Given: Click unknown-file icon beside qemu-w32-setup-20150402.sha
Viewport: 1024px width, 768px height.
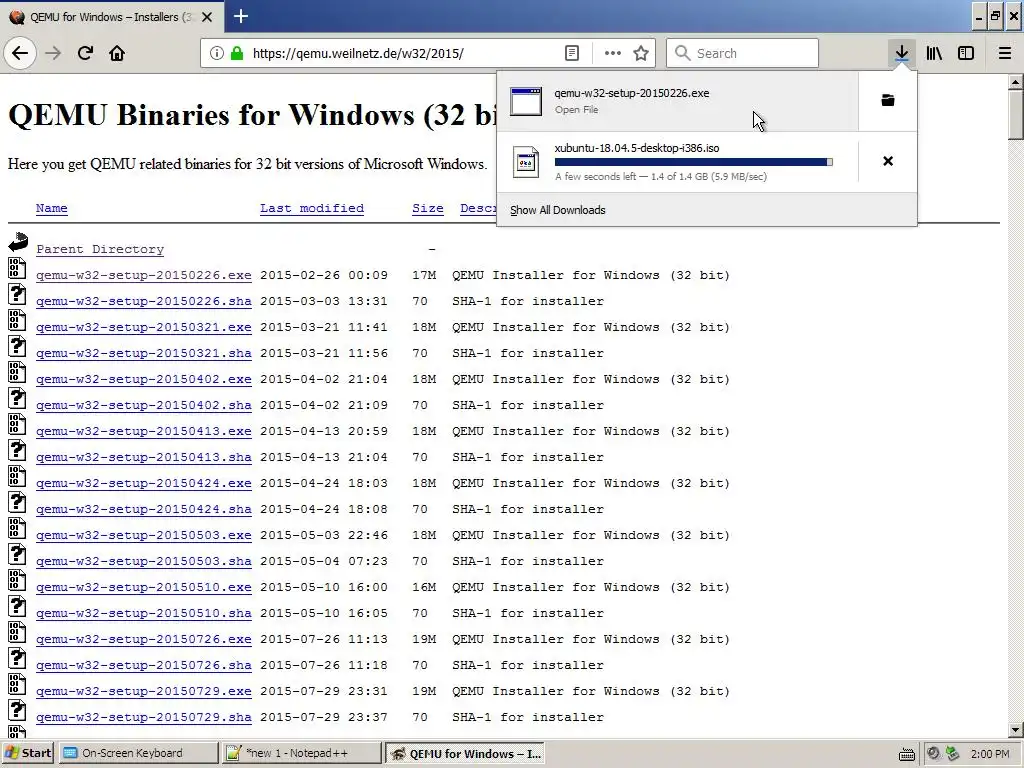Looking at the screenshot, I should pyautogui.click(x=17, y=398).
